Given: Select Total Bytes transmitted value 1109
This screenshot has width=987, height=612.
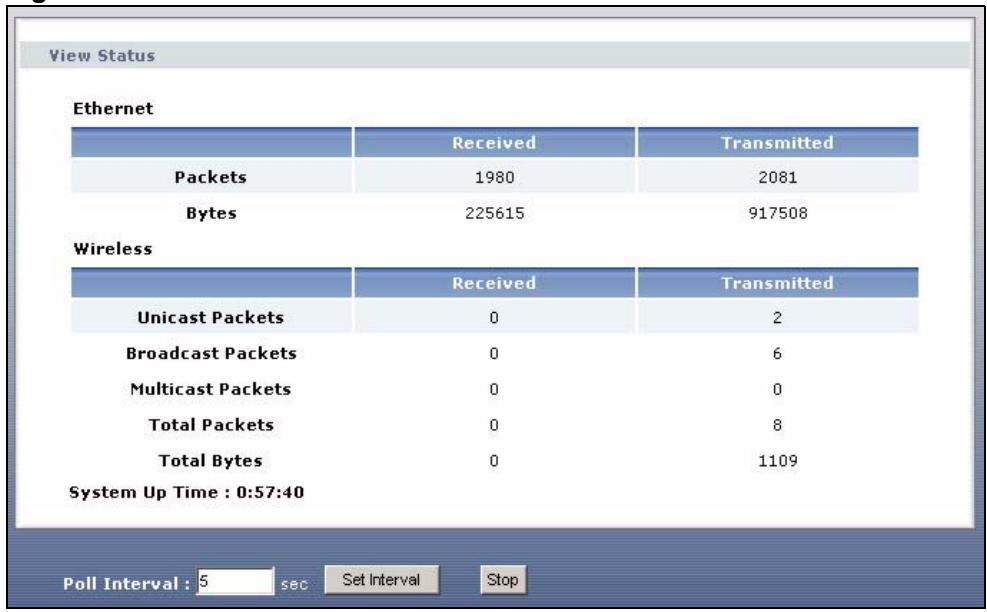Looking at the screenshot, I should (777, 461).
